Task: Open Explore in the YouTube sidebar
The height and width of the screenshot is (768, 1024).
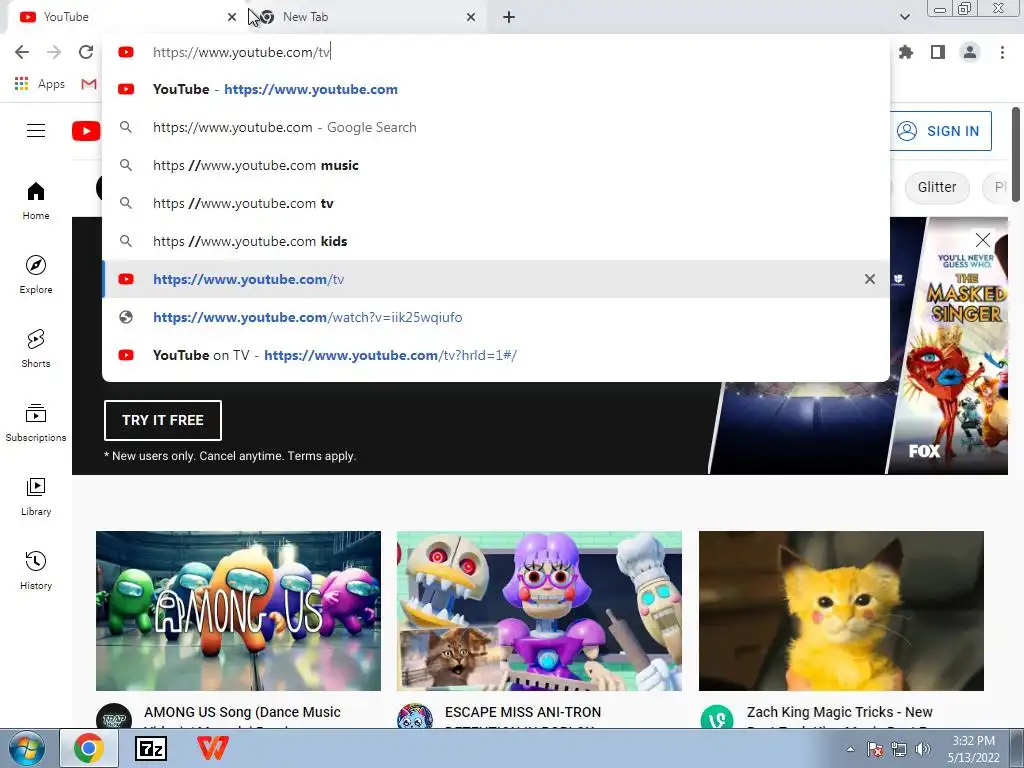Action: [x=36, y=274]
